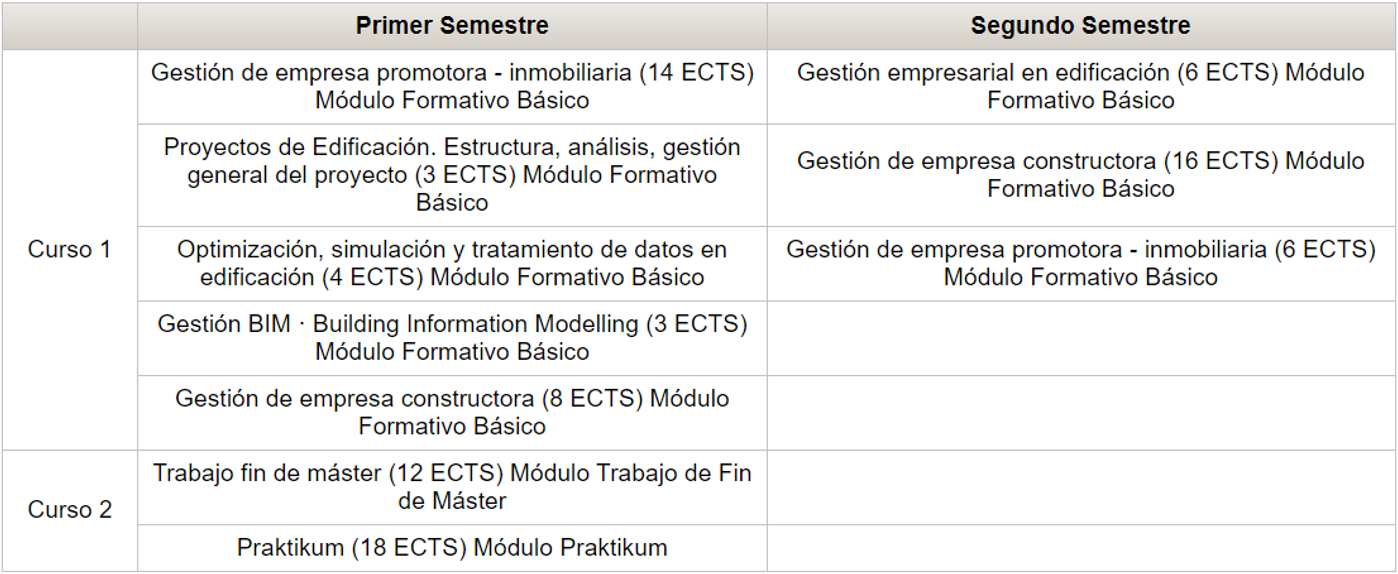Click Gestión de empresa constructora 16 ECTS

1081,175
